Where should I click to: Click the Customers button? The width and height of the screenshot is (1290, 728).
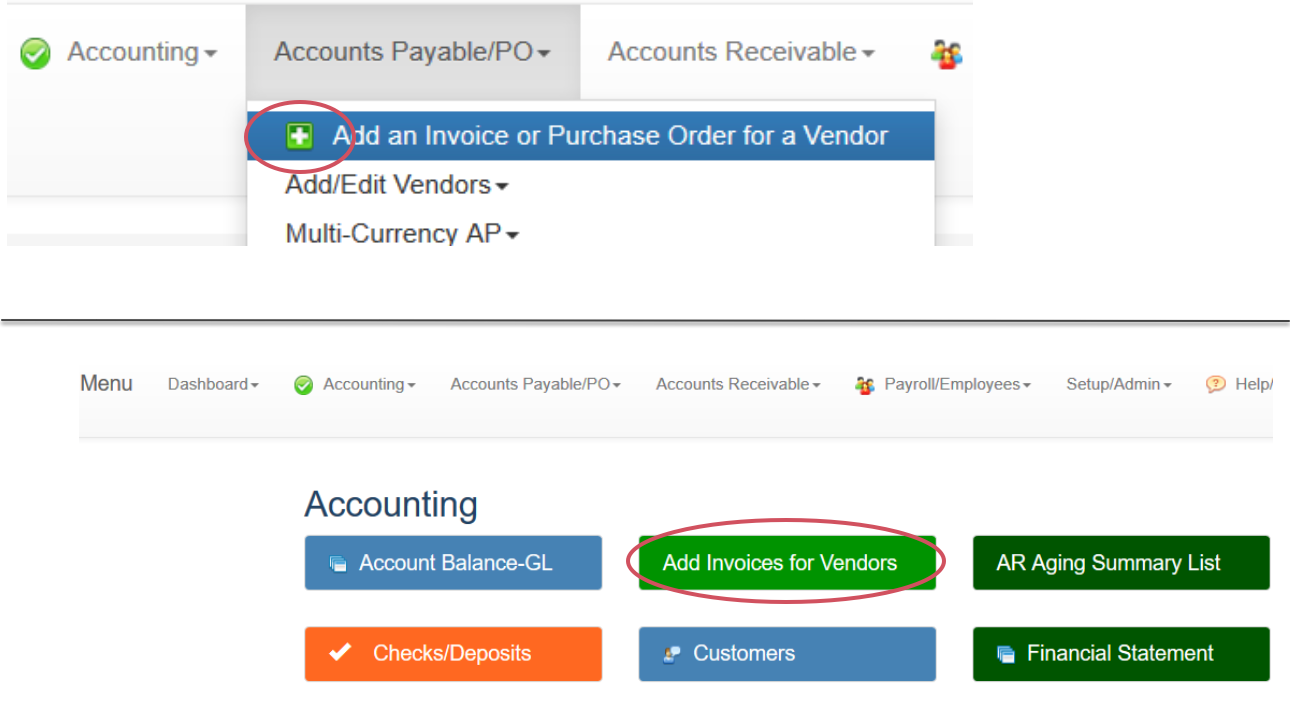[x=787, y=654]
